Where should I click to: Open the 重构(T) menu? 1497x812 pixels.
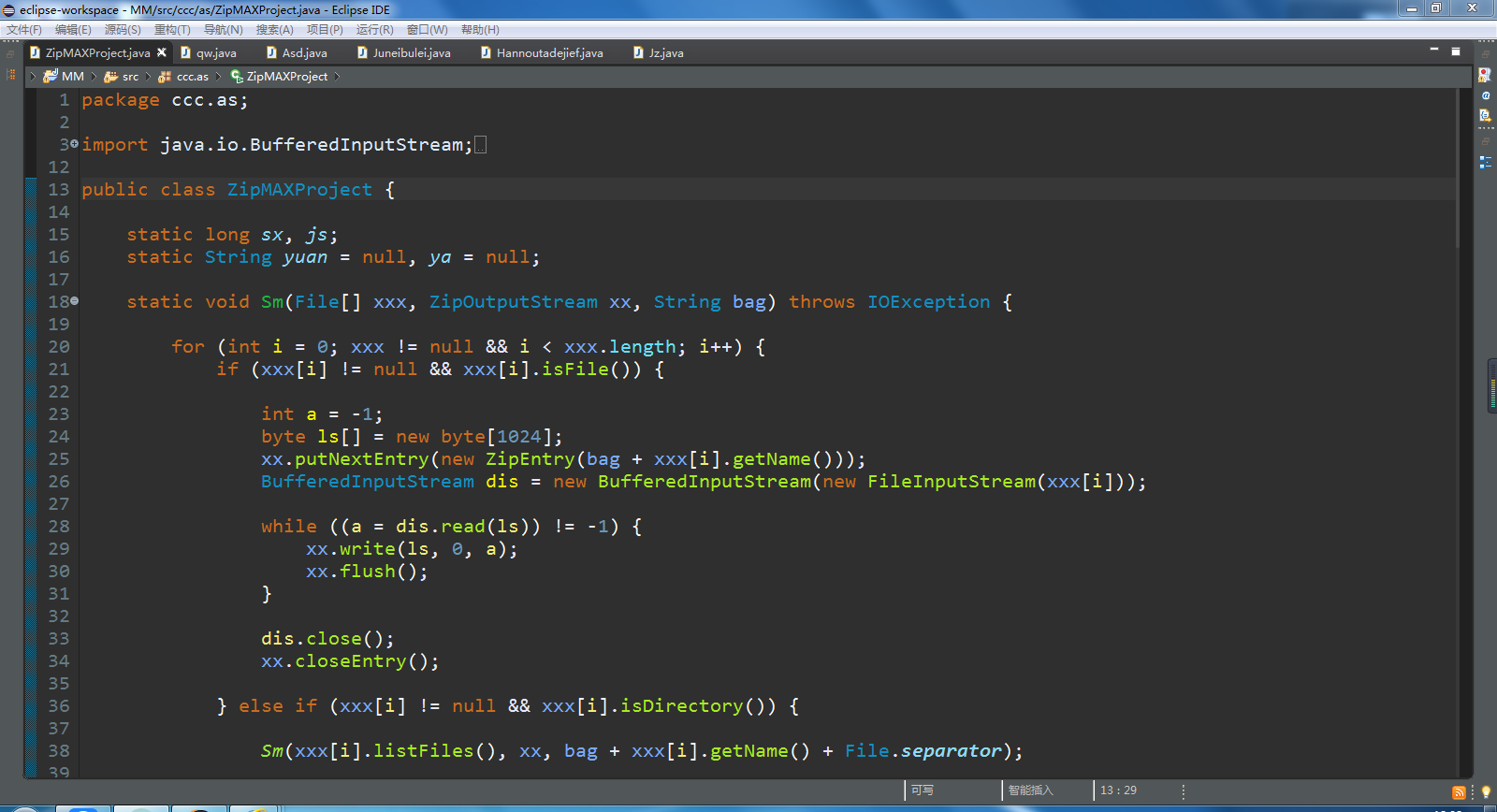(172, 30)
